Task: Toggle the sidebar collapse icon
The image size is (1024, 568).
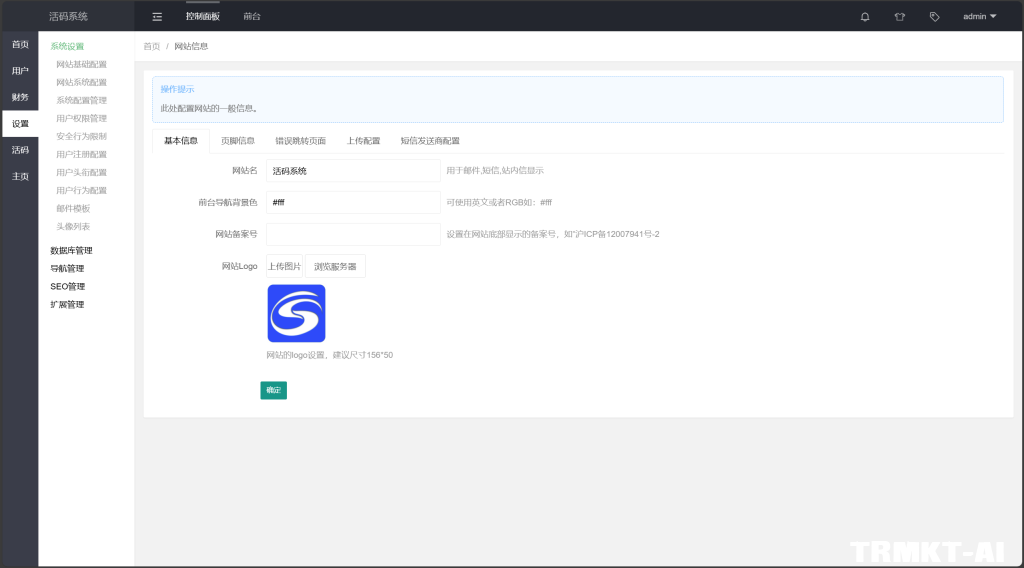Action: point(157,16)
